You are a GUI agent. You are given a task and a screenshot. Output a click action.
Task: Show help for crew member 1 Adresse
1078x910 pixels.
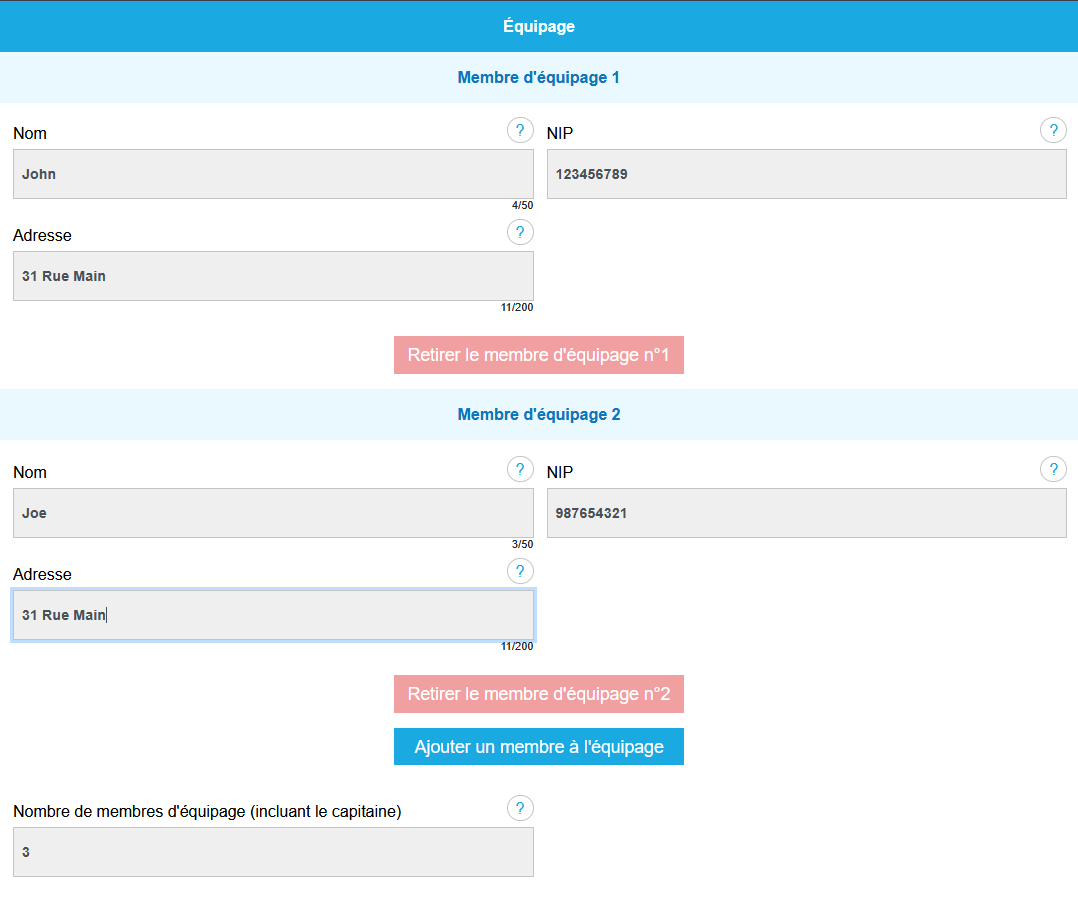click(520, 233)
